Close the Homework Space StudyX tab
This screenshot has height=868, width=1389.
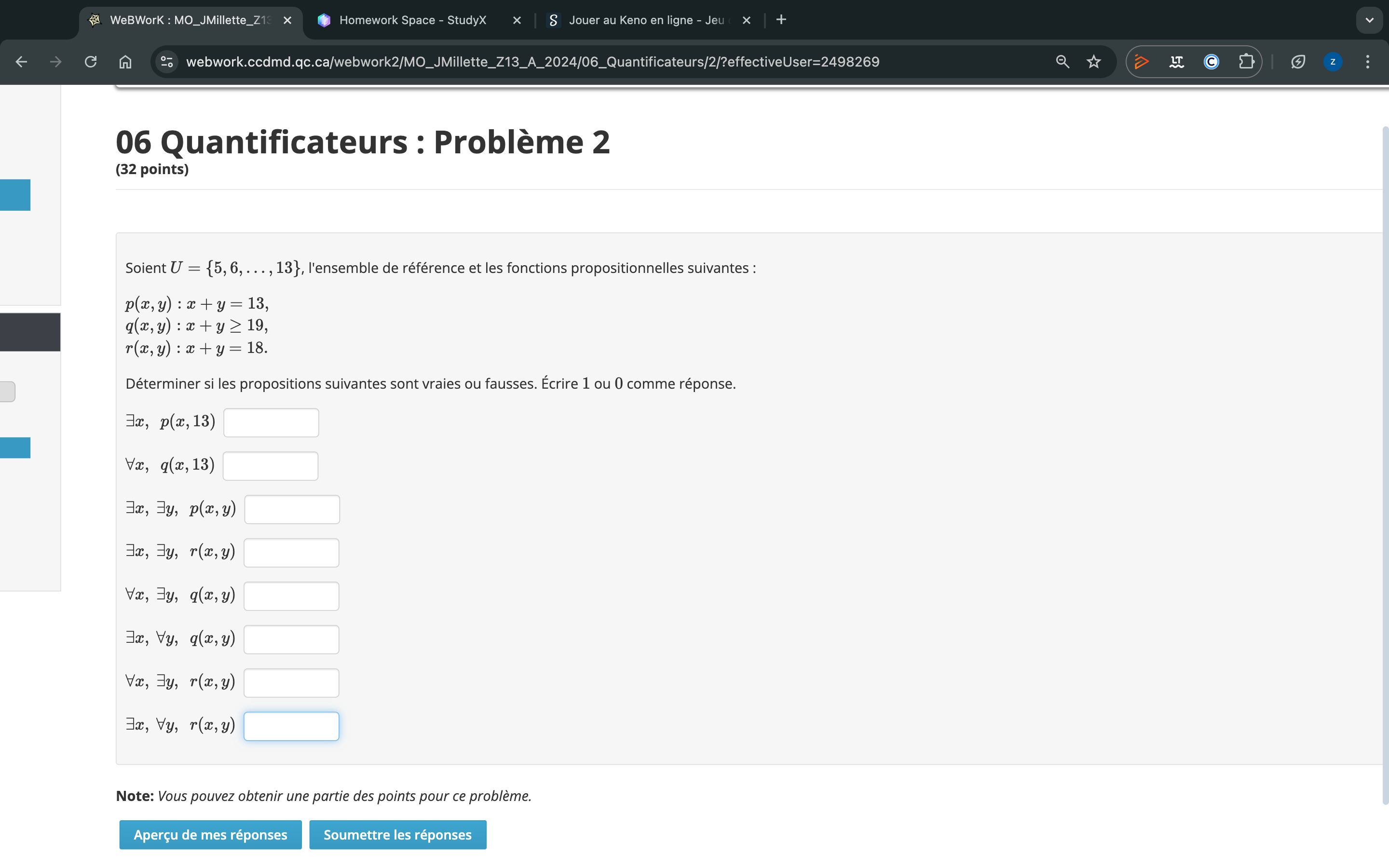tap(517, 20)
